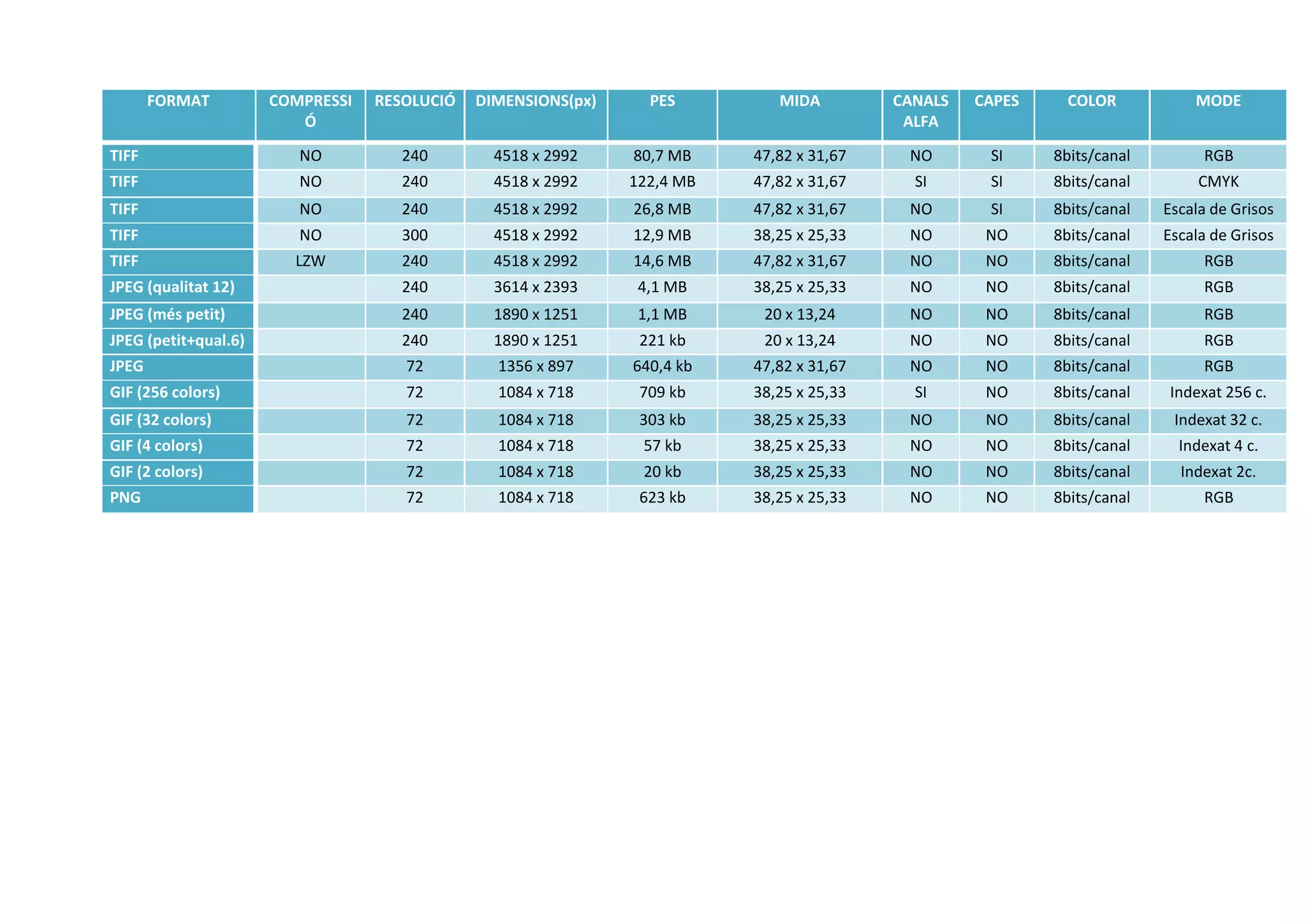
Task: Select the JPEG (qualitat 12) row label
Action: click(172, 288)
